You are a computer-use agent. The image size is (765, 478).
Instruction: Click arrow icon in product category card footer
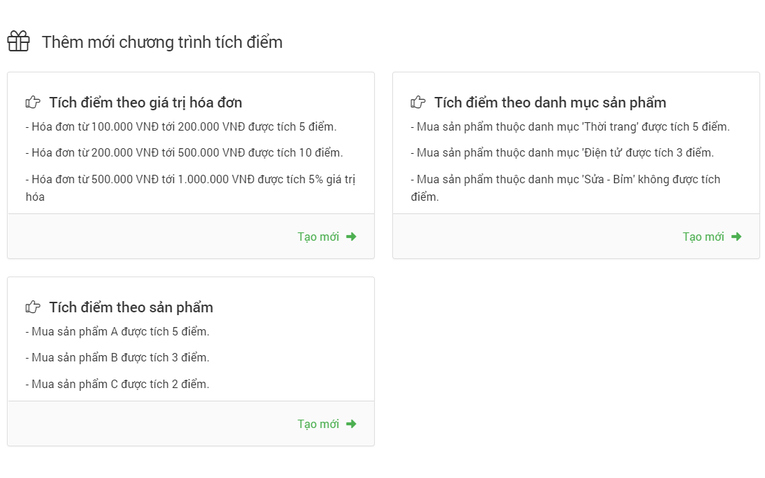pos(736,237)
